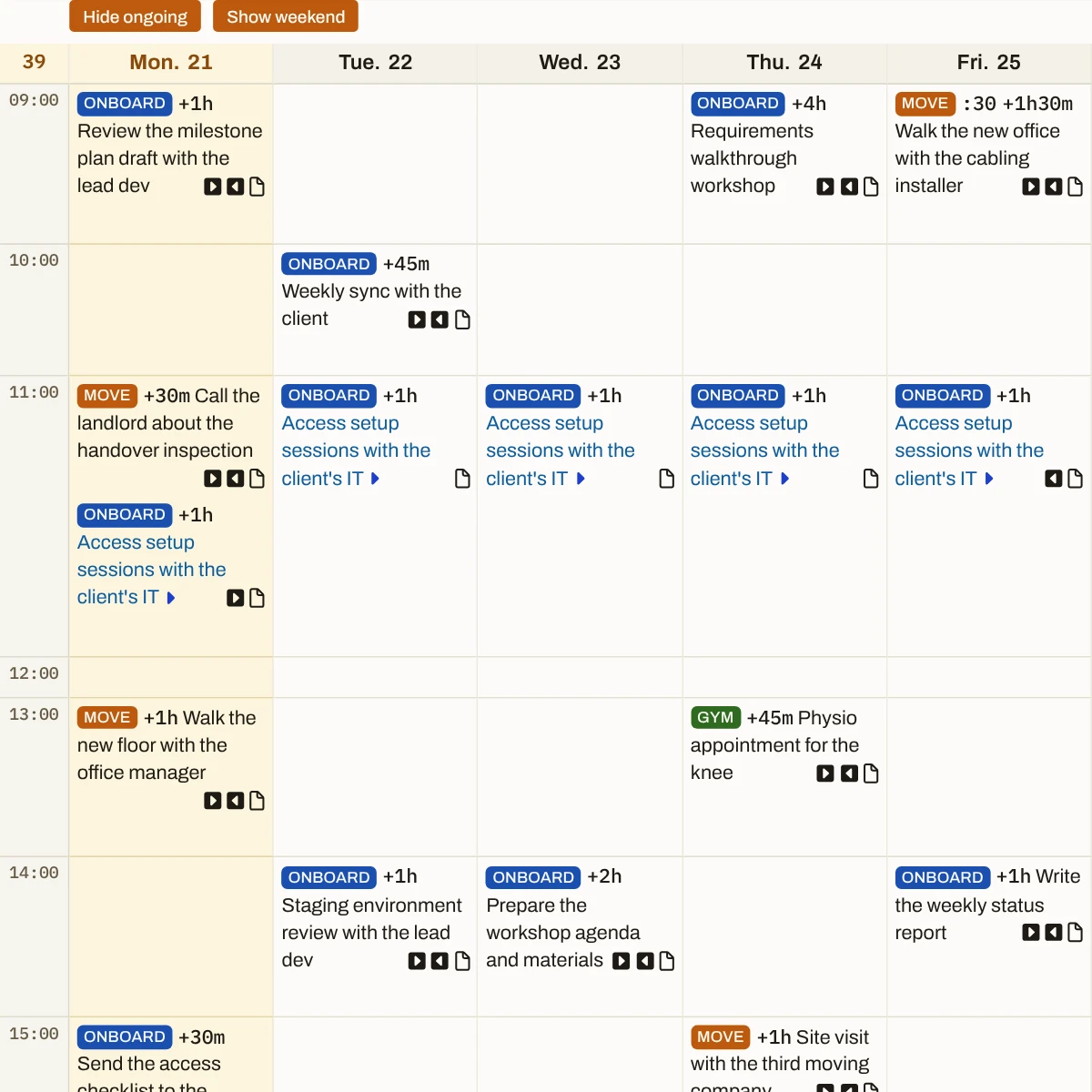Screen dimensions: 1092x1092
Task: Open document icon on office manager walk
Action: click(258, 801)
